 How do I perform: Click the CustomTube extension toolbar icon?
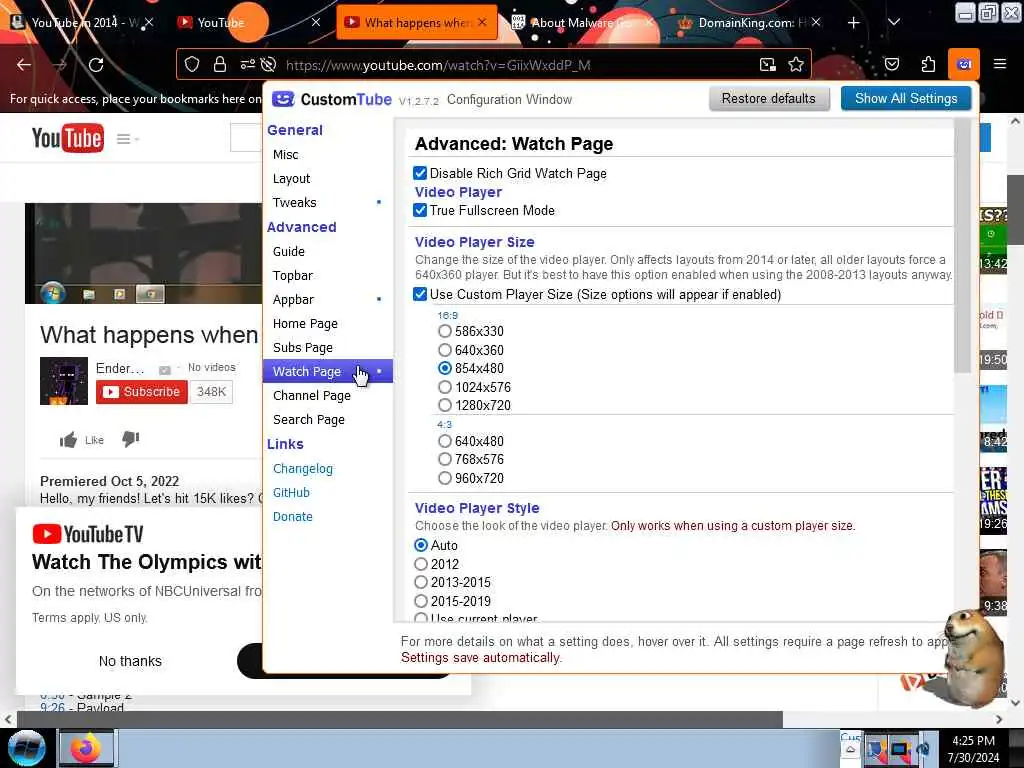coord(964,64)
